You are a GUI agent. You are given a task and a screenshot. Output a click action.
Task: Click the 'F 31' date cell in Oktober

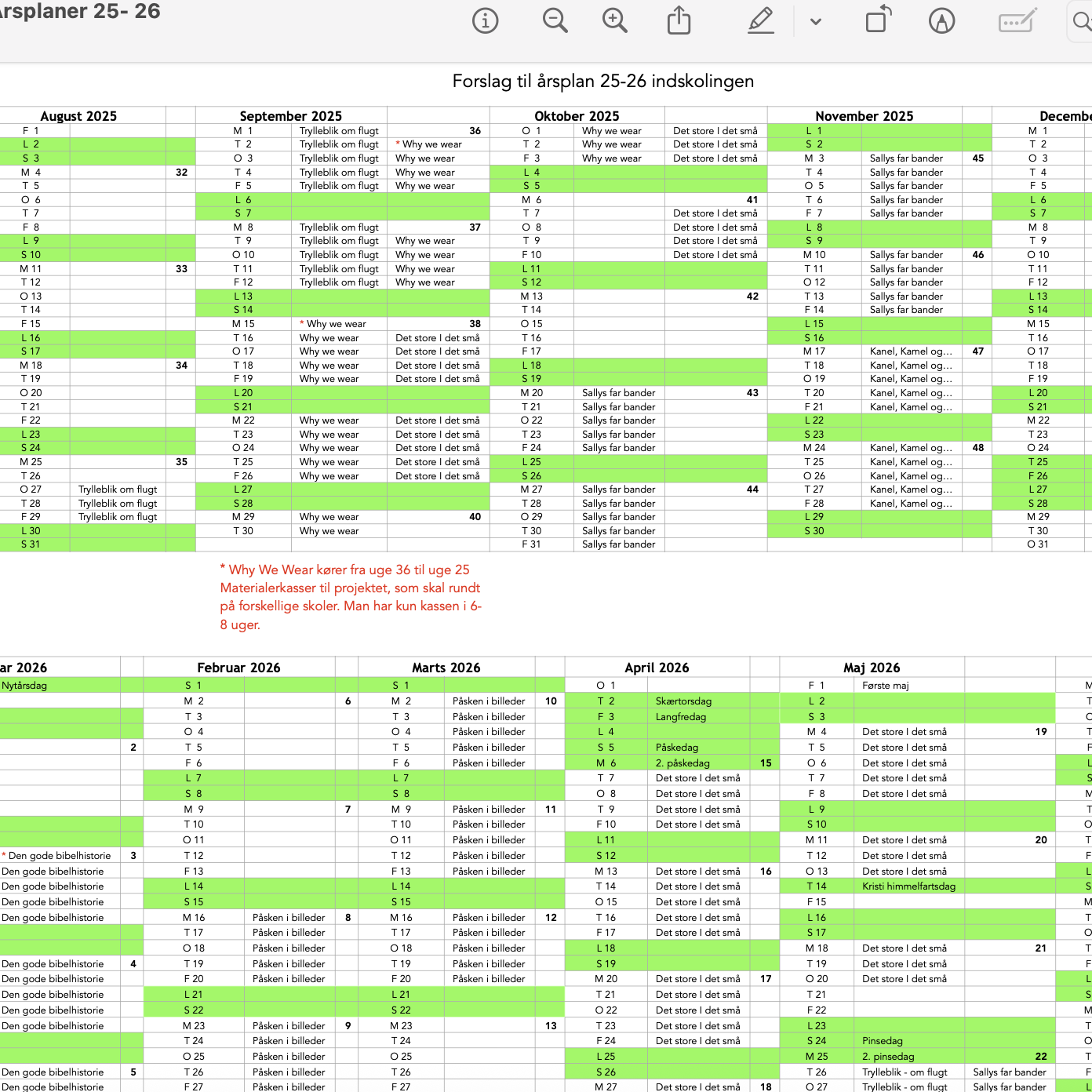(x=531, y=544)
